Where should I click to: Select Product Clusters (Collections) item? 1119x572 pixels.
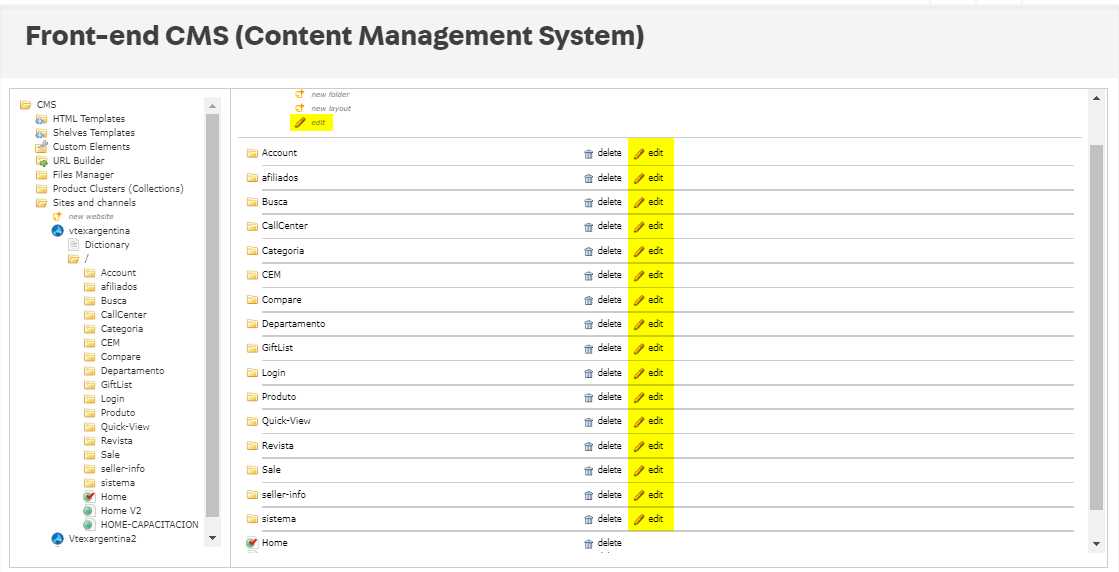pyautogui.click(x=118, y=189)
